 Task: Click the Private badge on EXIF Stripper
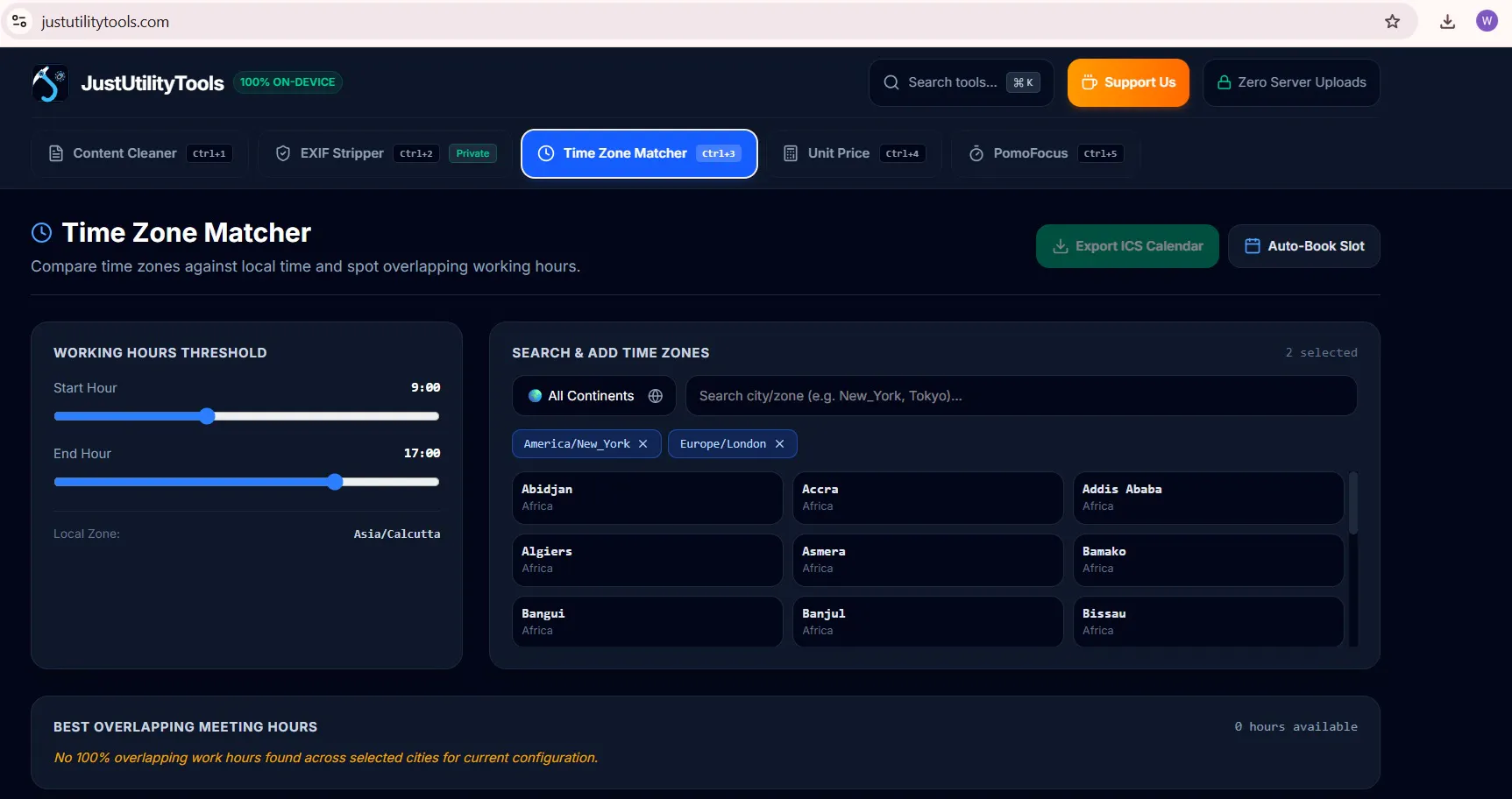pyautogui.click(x=472, y=153)
